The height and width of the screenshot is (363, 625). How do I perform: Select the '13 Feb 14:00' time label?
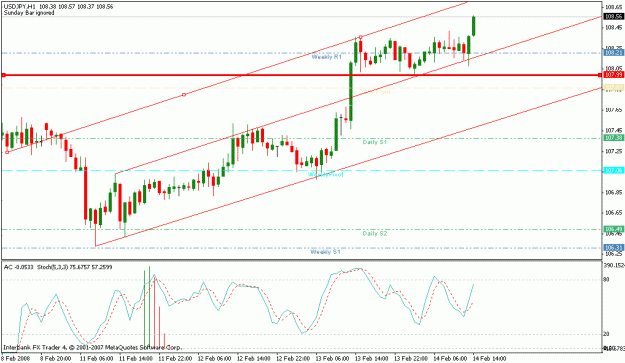372,359
